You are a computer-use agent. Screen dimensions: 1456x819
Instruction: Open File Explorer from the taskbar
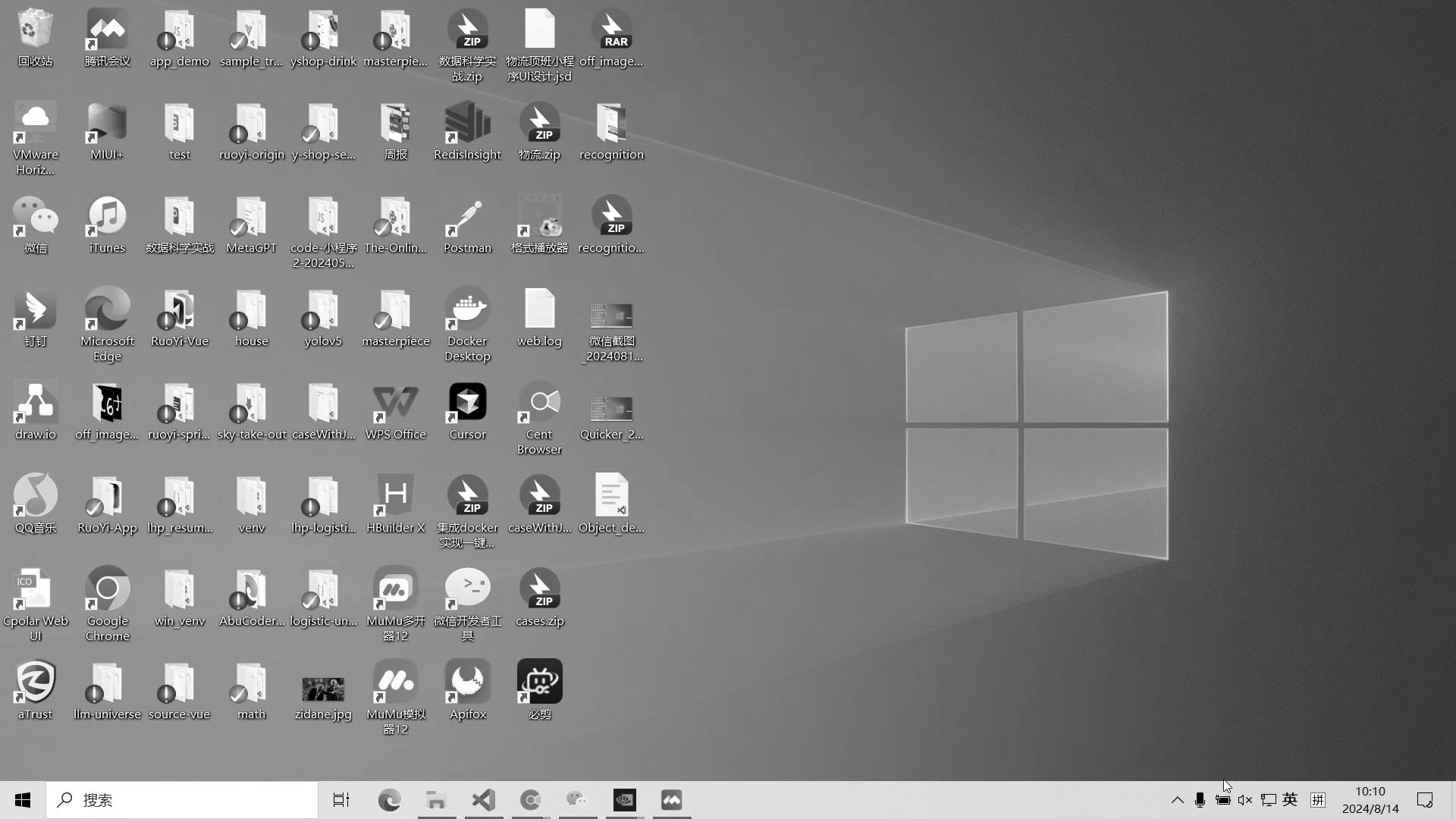click(x=436, y=800)
